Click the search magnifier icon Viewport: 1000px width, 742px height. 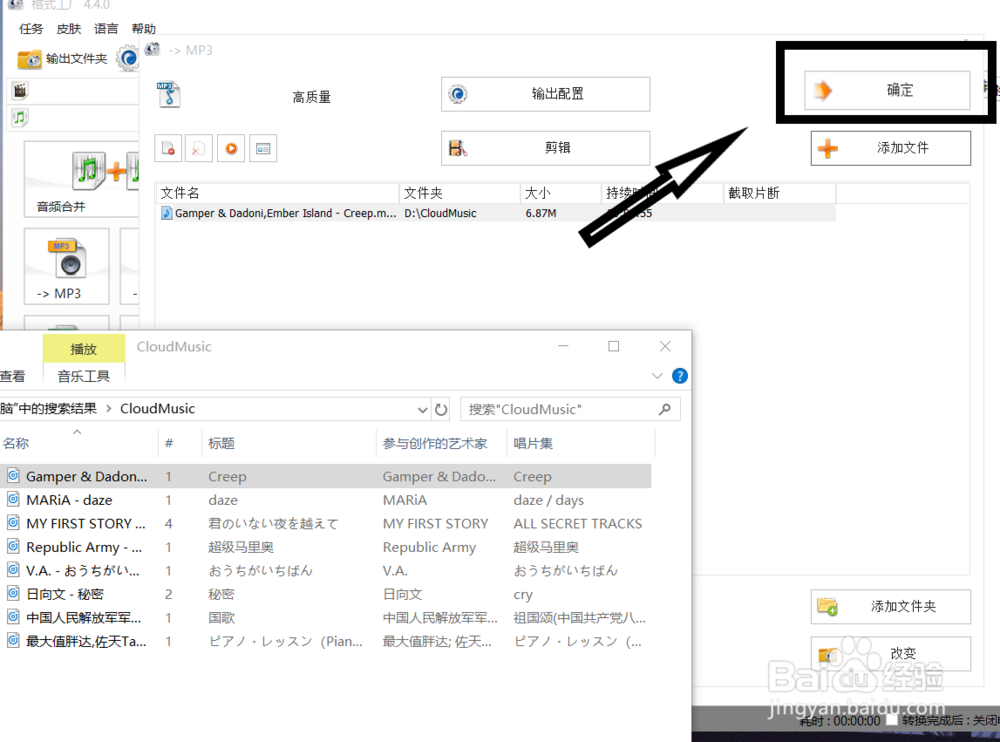(x=665, y=409)
